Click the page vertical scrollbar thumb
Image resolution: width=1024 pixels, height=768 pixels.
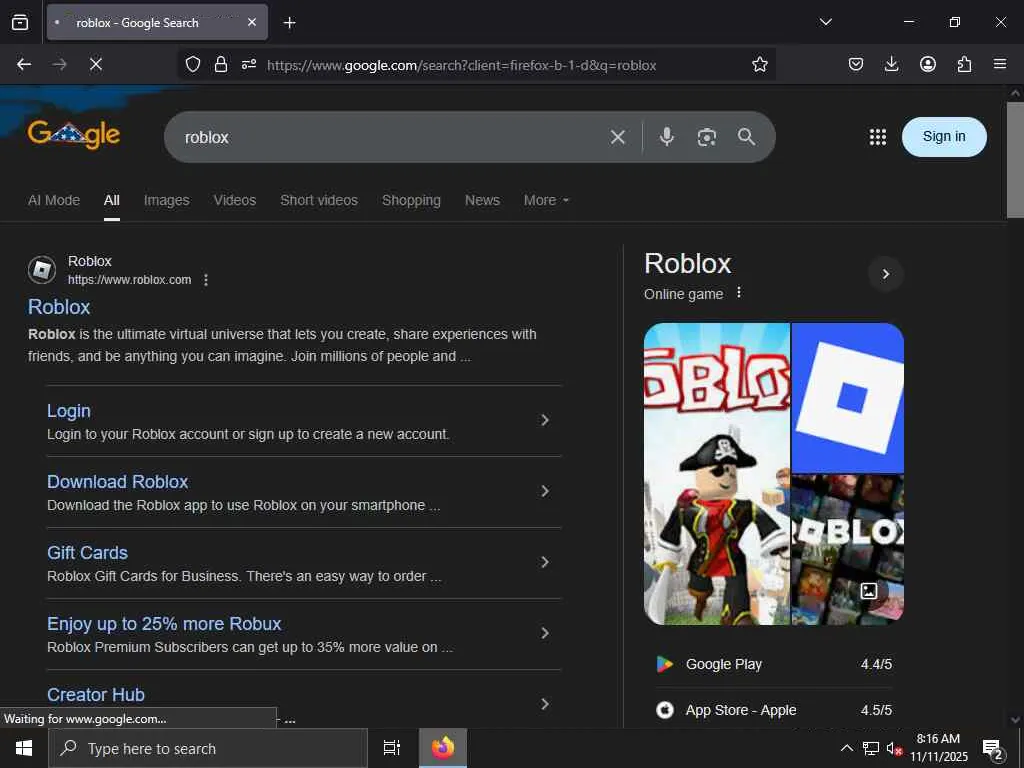(1015, 160)
